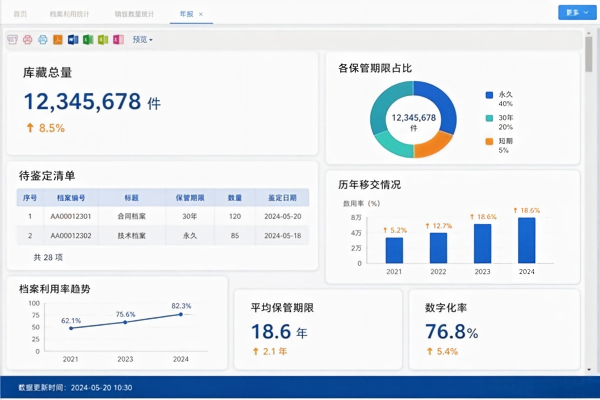Viewport: 600px width, 400px height.
Task: Click date cell 2024-05-20 in table
Action: (283, 216)
